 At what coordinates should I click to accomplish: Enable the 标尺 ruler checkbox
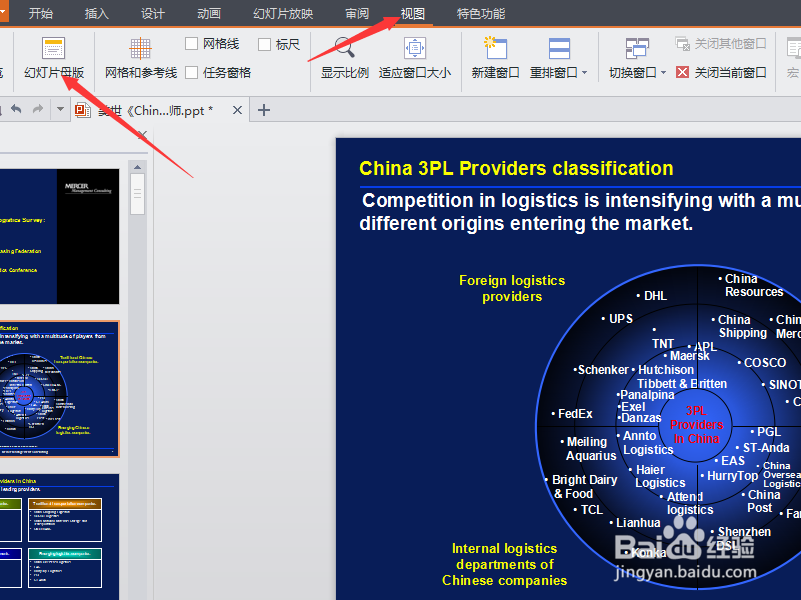[264, 44]
